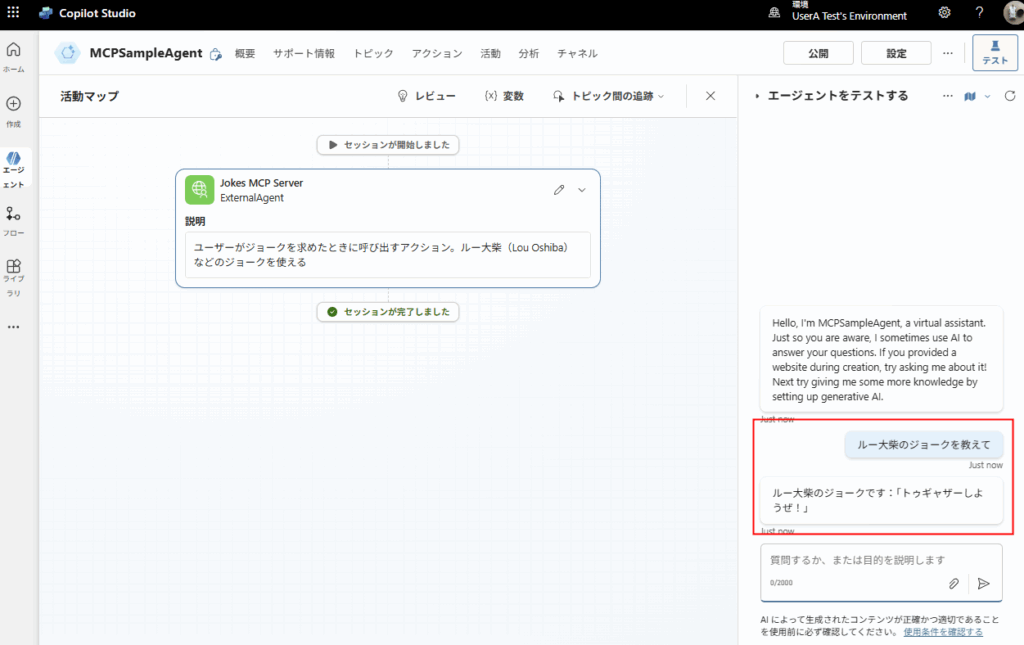Open the settings gear in top bar
Viewport: 1024px width, 645px height.
[x=944, y=12]
